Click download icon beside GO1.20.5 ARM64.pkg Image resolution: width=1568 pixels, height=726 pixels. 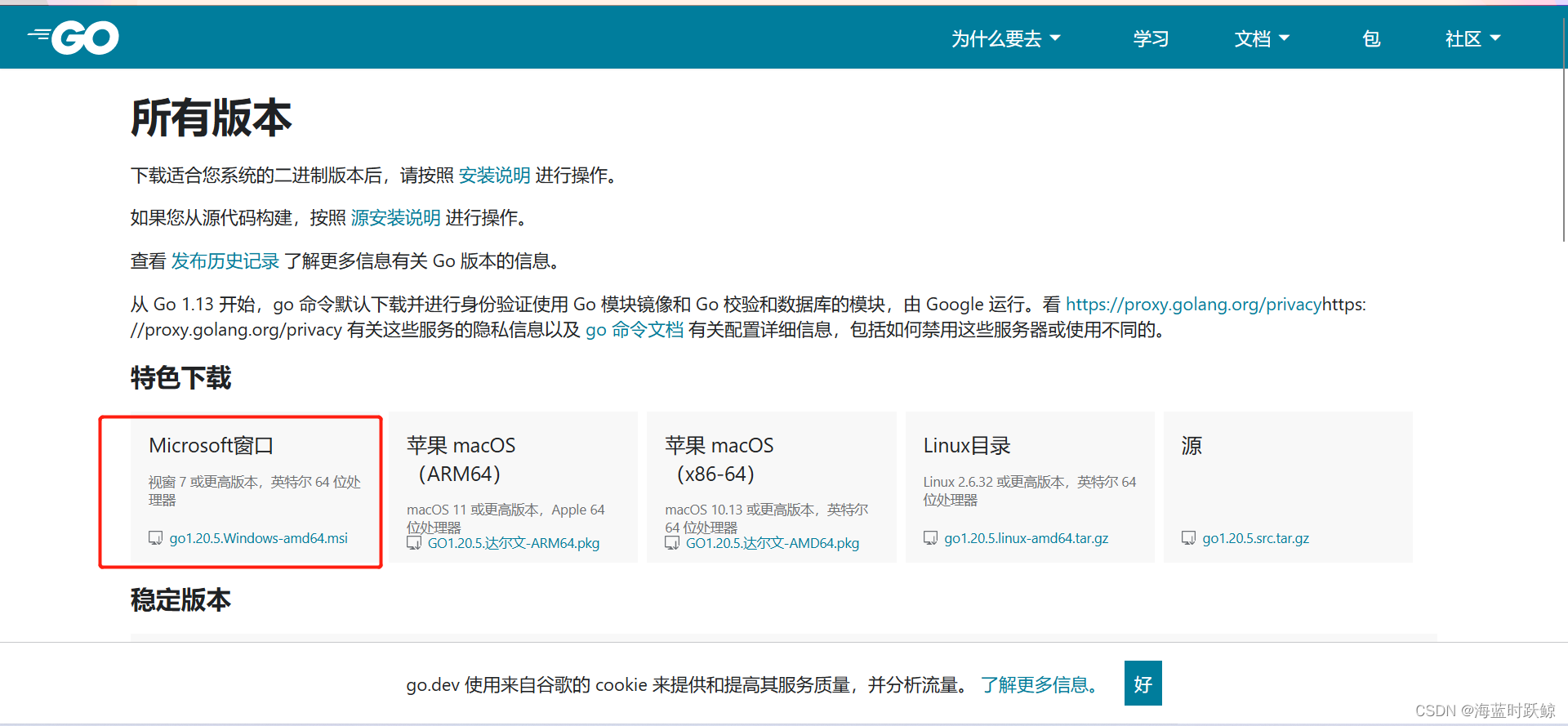pos(414,543)
